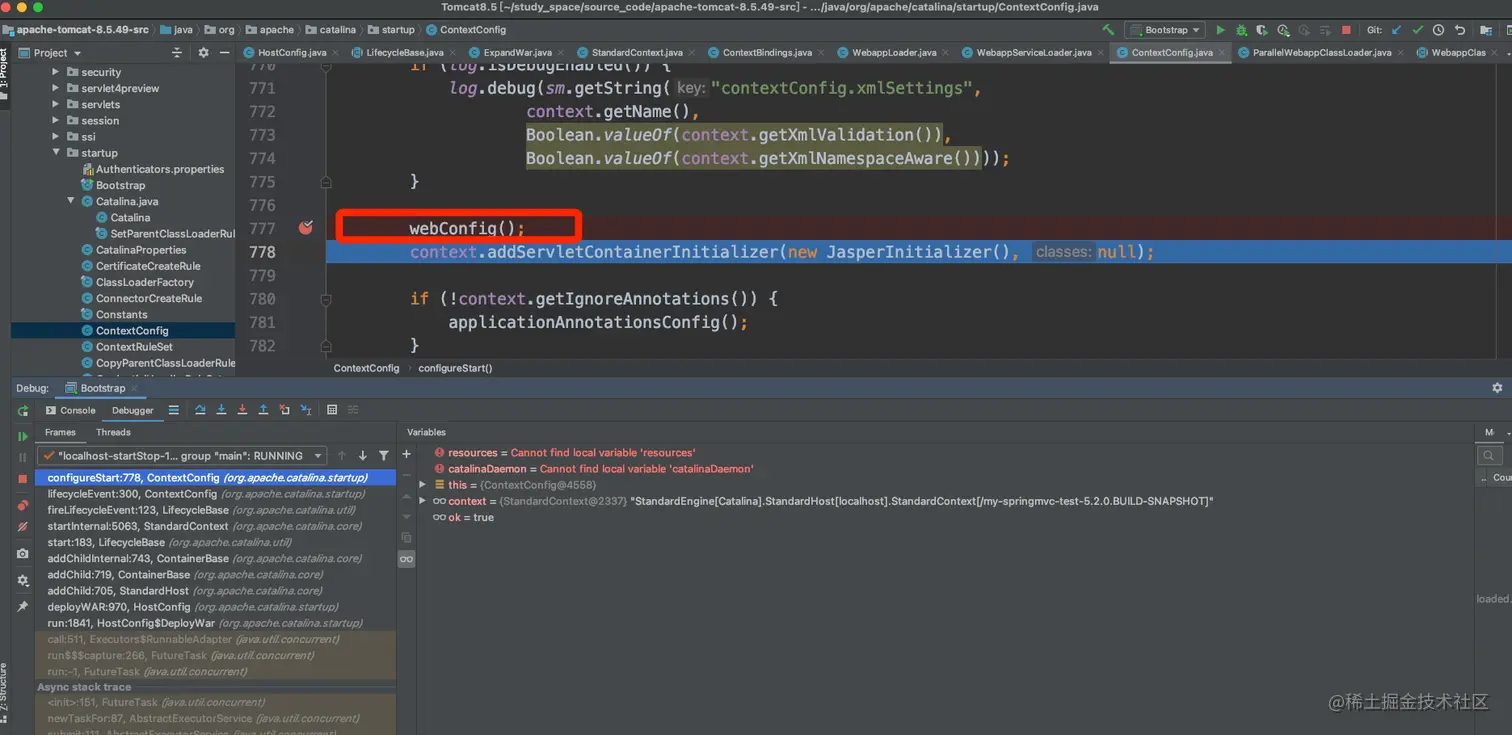Click New Watch plus icon

[x=406, y=454]
